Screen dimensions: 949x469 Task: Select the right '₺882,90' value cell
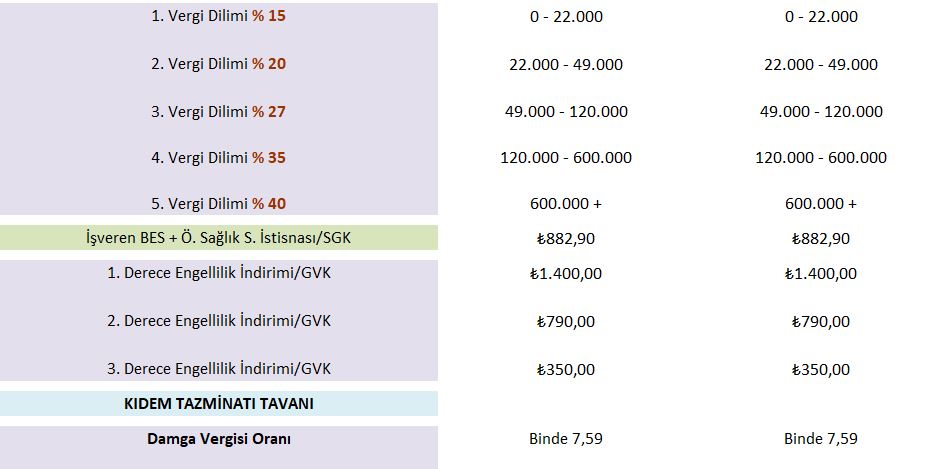point(821,238)
